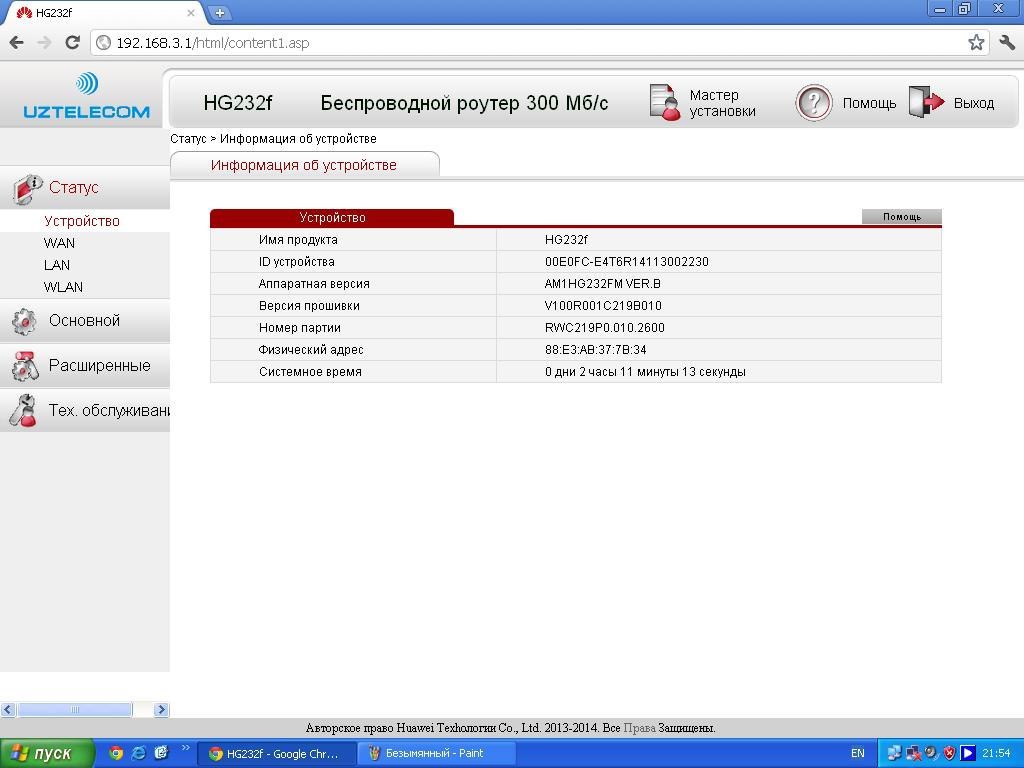Click hardware version AM1HG232FM VER.B
The height and width of the screenshot is (768, 1024).
pyautogui.click(x=602, y=283)
